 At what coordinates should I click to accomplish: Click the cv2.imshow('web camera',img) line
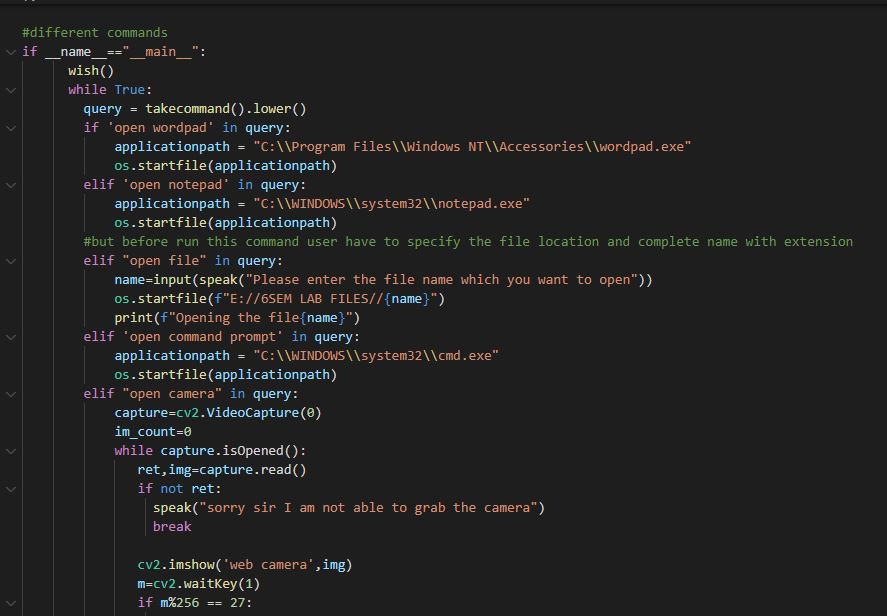tap(245, 565)
